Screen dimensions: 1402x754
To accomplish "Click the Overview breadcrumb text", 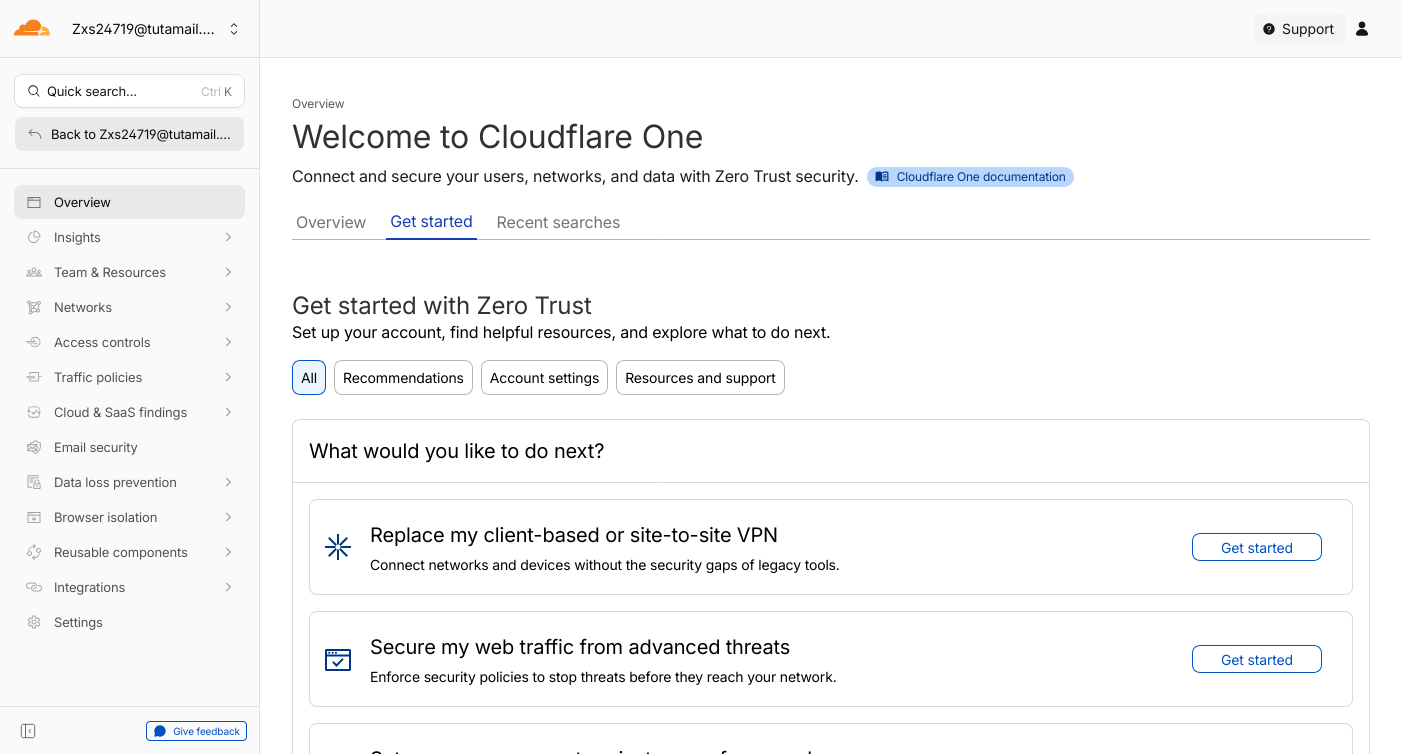I will point(318,104).
